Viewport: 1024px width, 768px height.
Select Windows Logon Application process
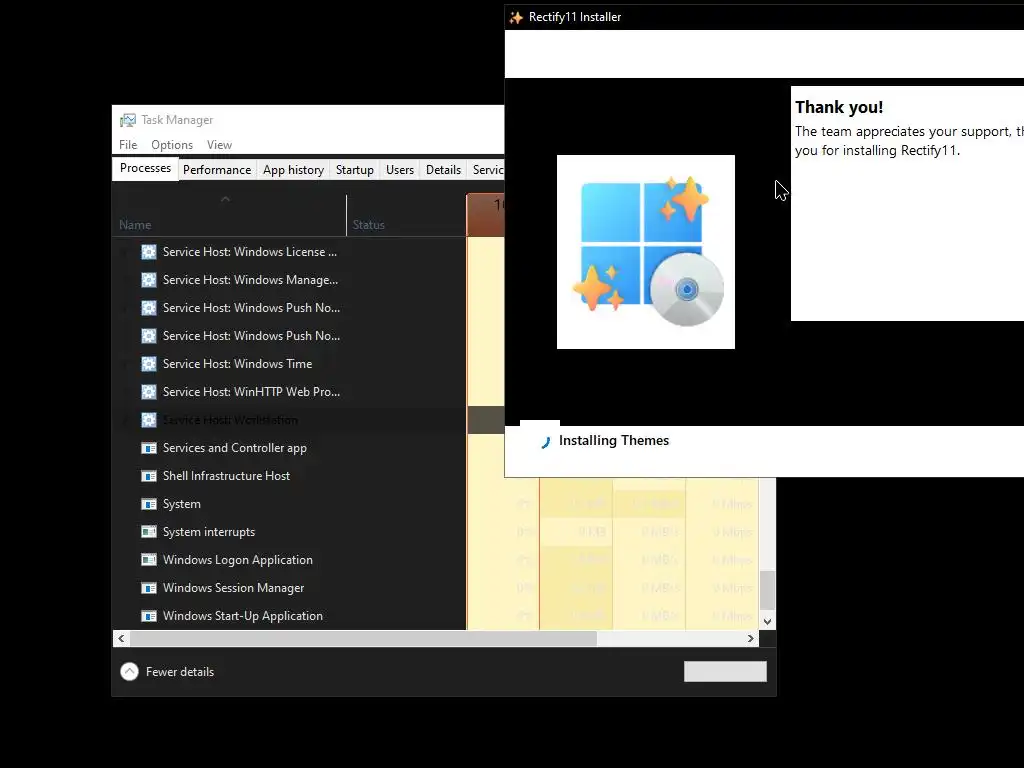pos(436,560)
